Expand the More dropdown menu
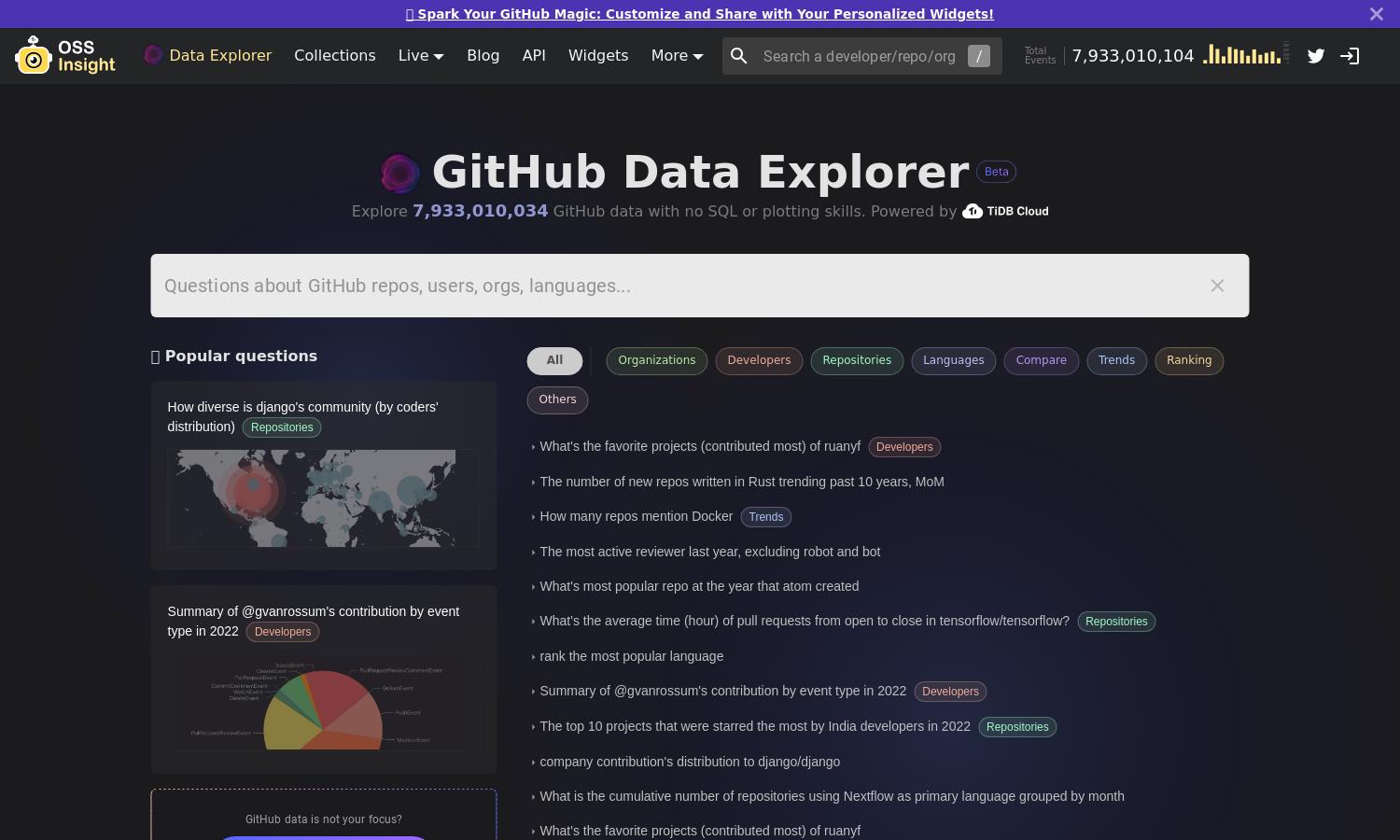Image resolution: width=1400 pixels, height=840 pixels. click(677, 55)
